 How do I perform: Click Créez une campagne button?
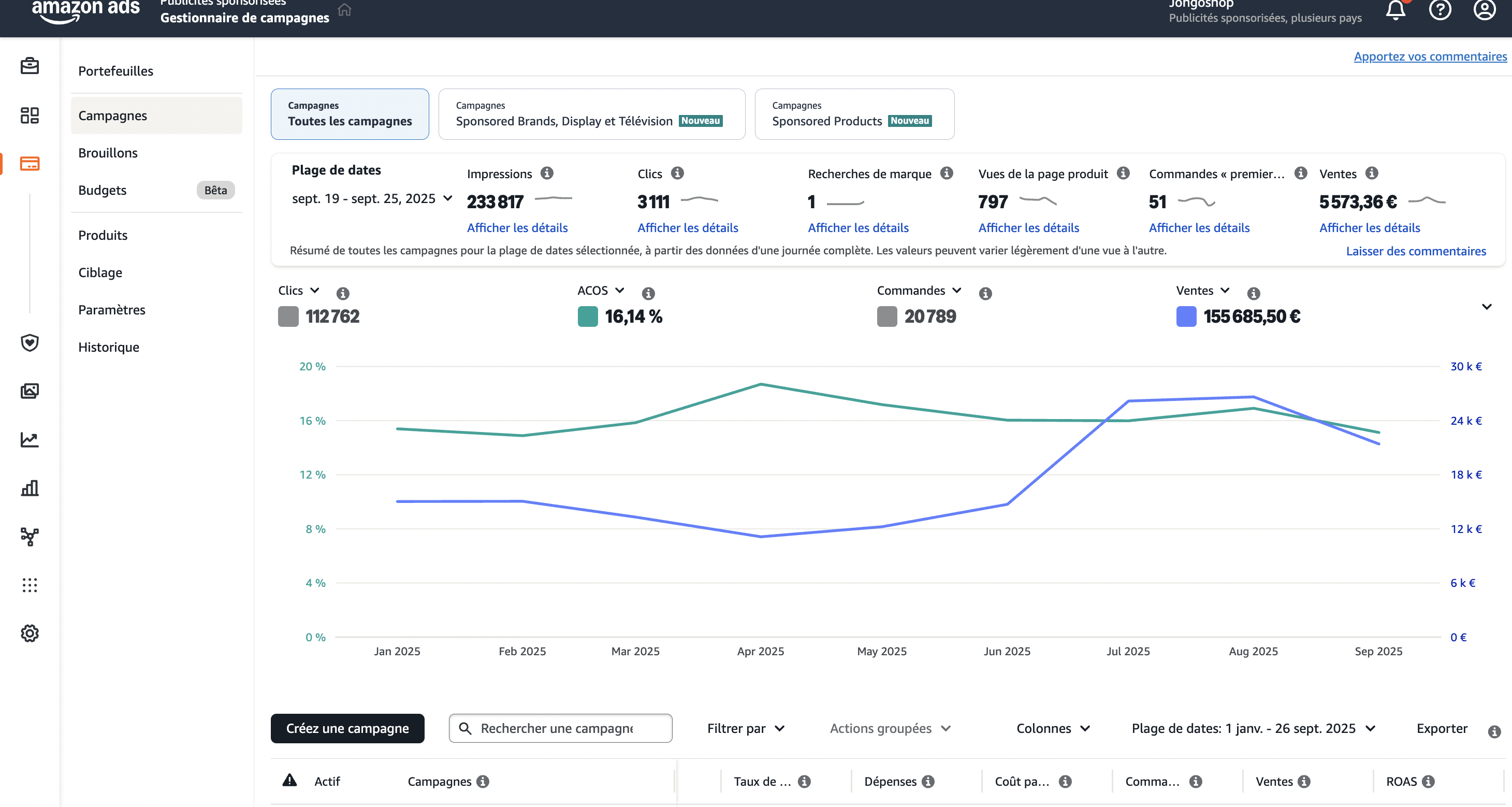point(347,728)
